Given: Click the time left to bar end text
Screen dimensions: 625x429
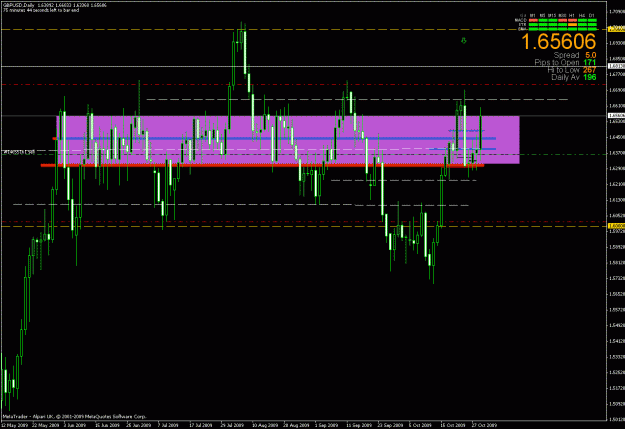Looking at the screenshot, I should click(41, 10).
